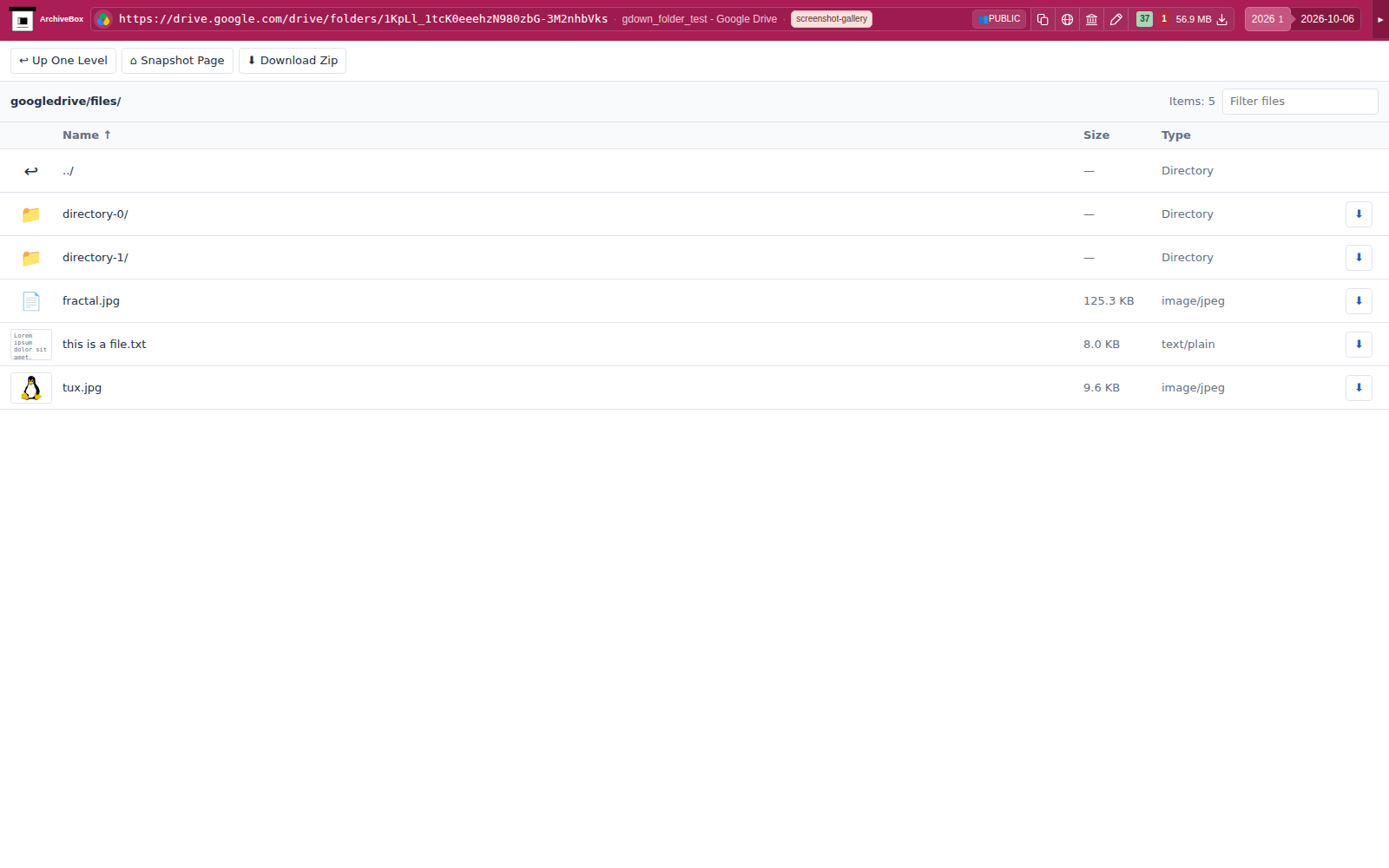The width and height of the screenshot is (1389, 868).
Task: Click the archive.org building icon
Action: (1091, 19)
